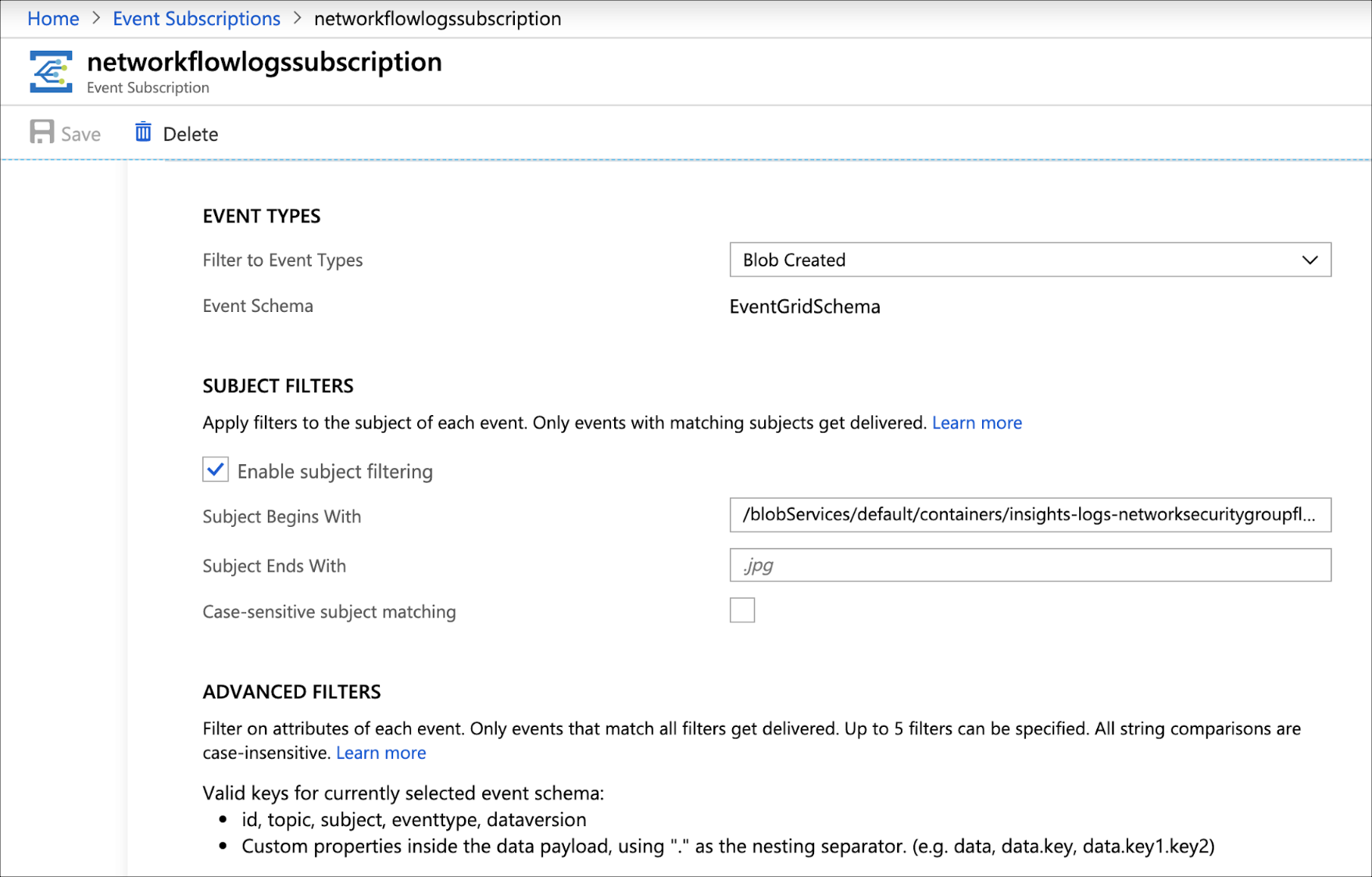Click the Save disk icon

pos(40,131)
